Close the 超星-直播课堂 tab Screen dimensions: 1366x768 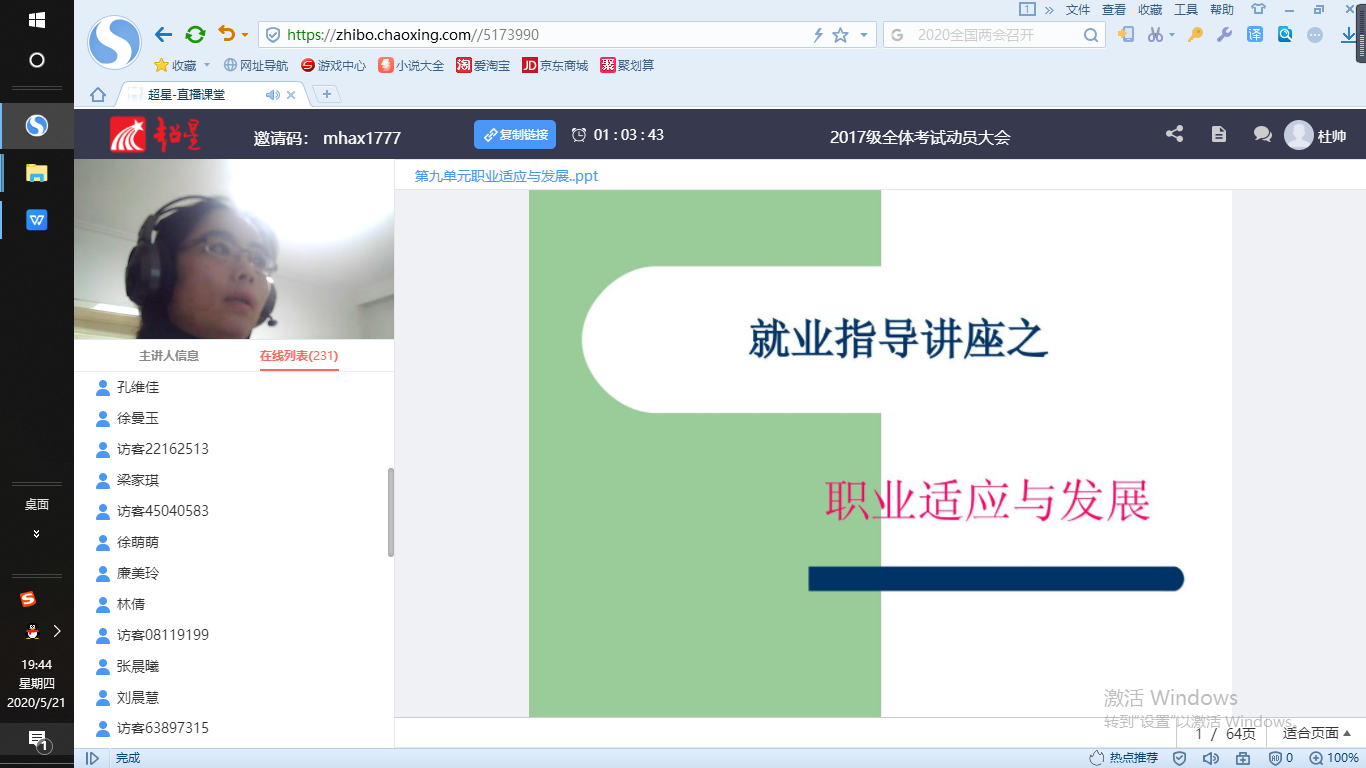click(291, 95)
